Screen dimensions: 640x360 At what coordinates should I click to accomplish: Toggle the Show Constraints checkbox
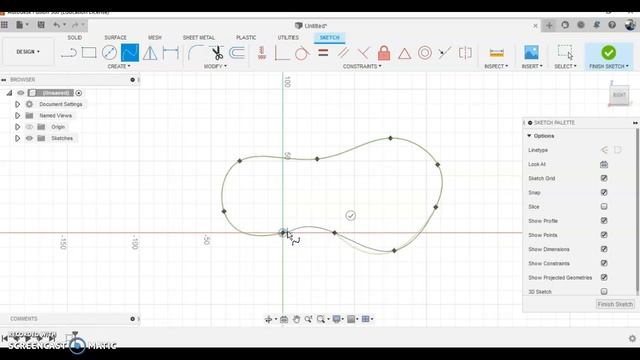[604, 263]
